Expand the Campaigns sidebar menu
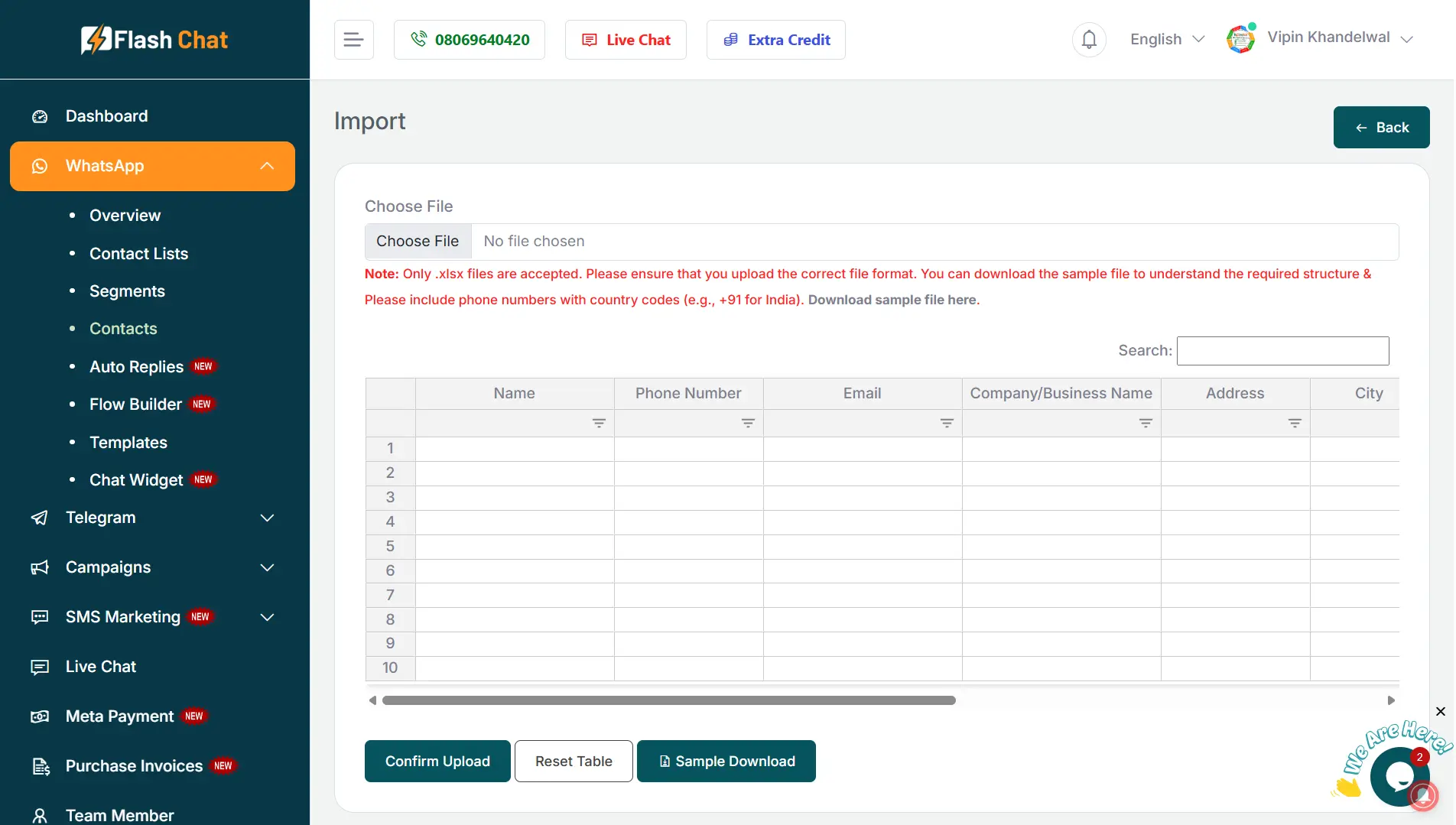Image resolution: width=1456 pixels, height=825 pixels. [x=152, y=567]
